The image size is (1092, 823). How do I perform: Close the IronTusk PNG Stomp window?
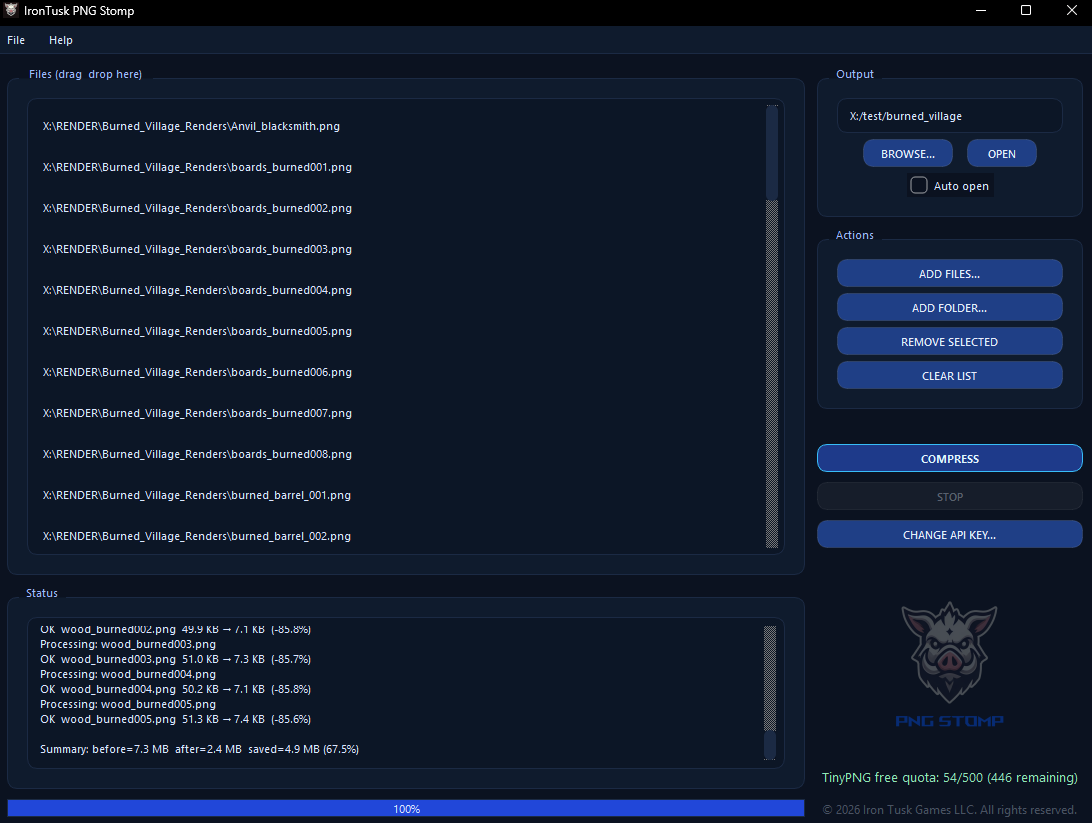[x=1072, y=10]
